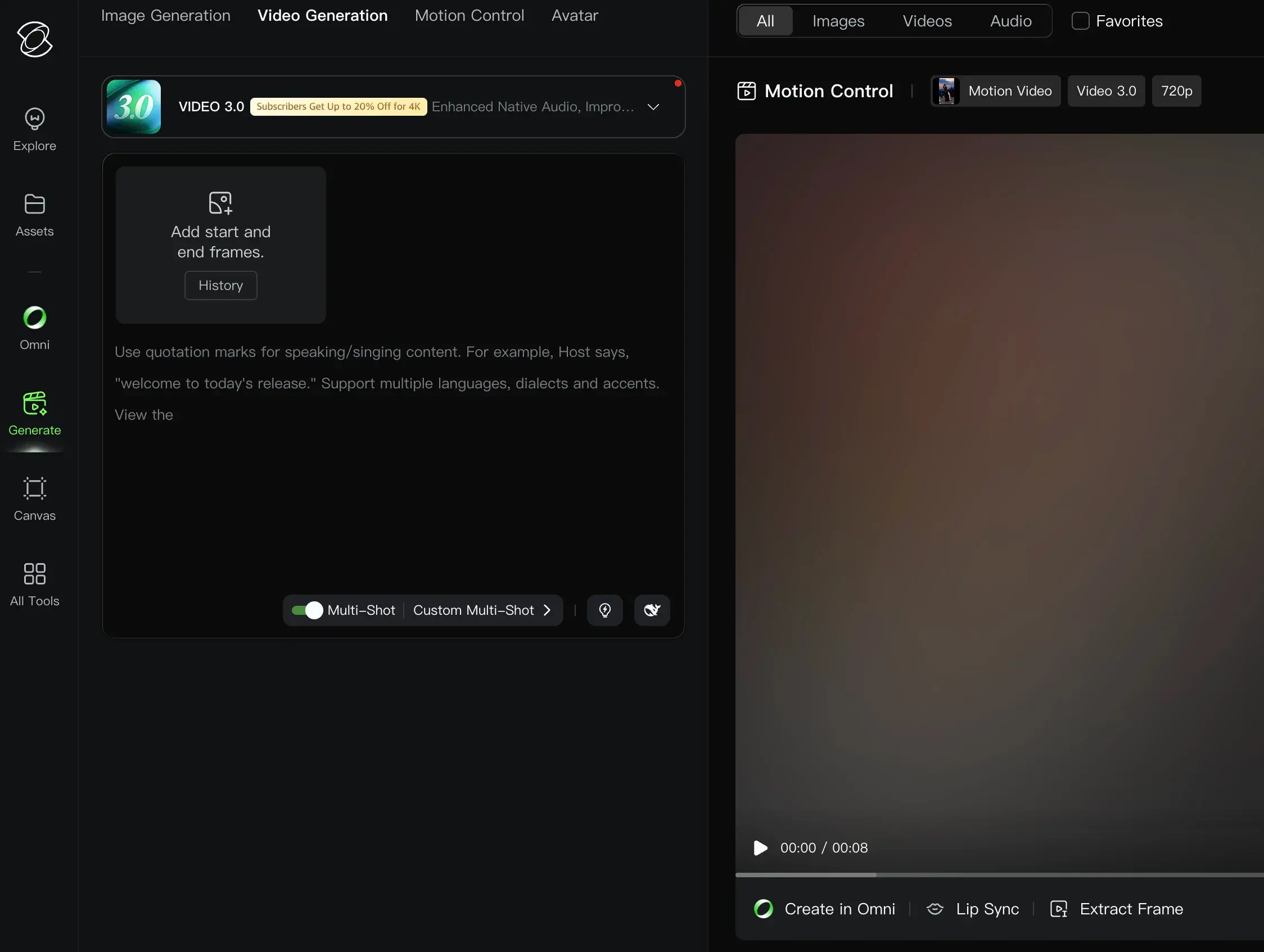Open the Canvas workspace

point(34,499)
